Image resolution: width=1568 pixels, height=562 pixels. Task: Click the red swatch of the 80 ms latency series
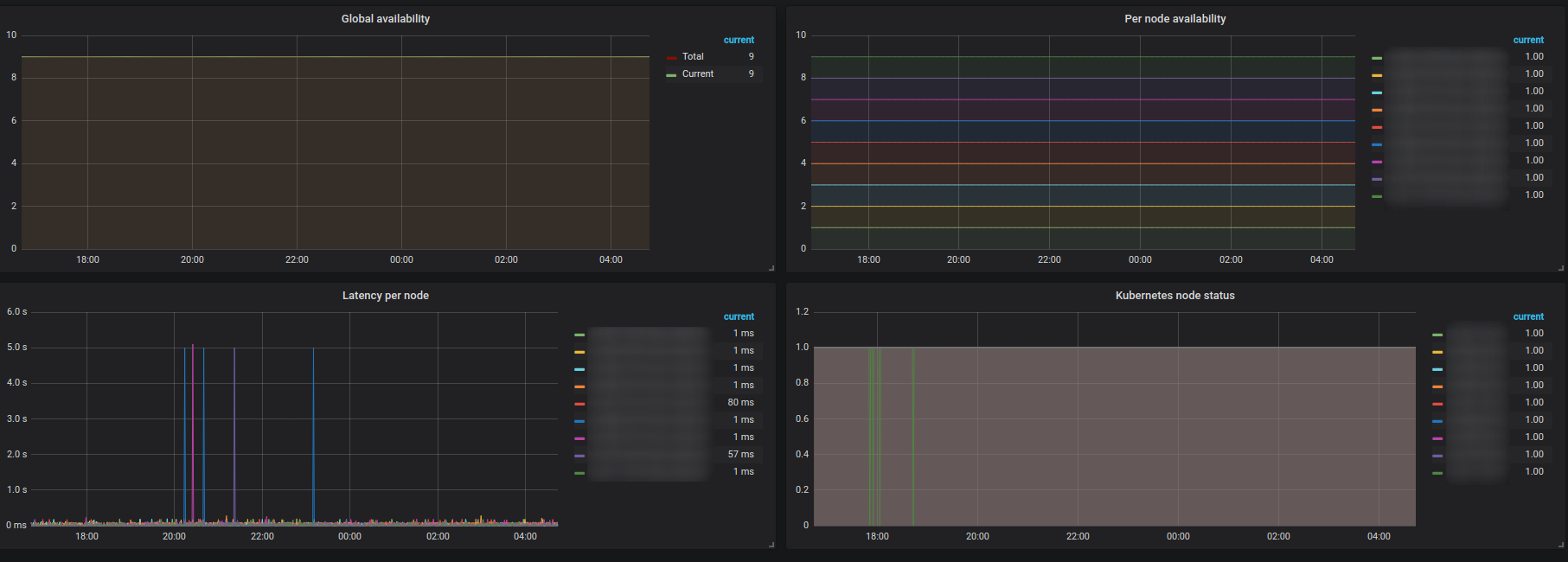coord(579,404)
